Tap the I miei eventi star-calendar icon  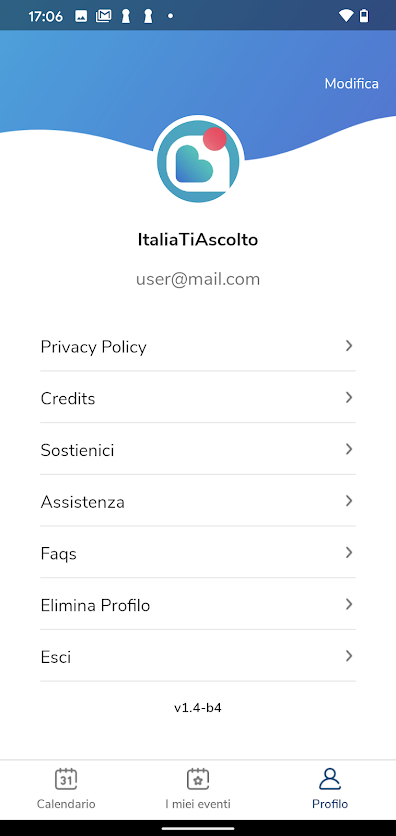click(x=198, y=779)
